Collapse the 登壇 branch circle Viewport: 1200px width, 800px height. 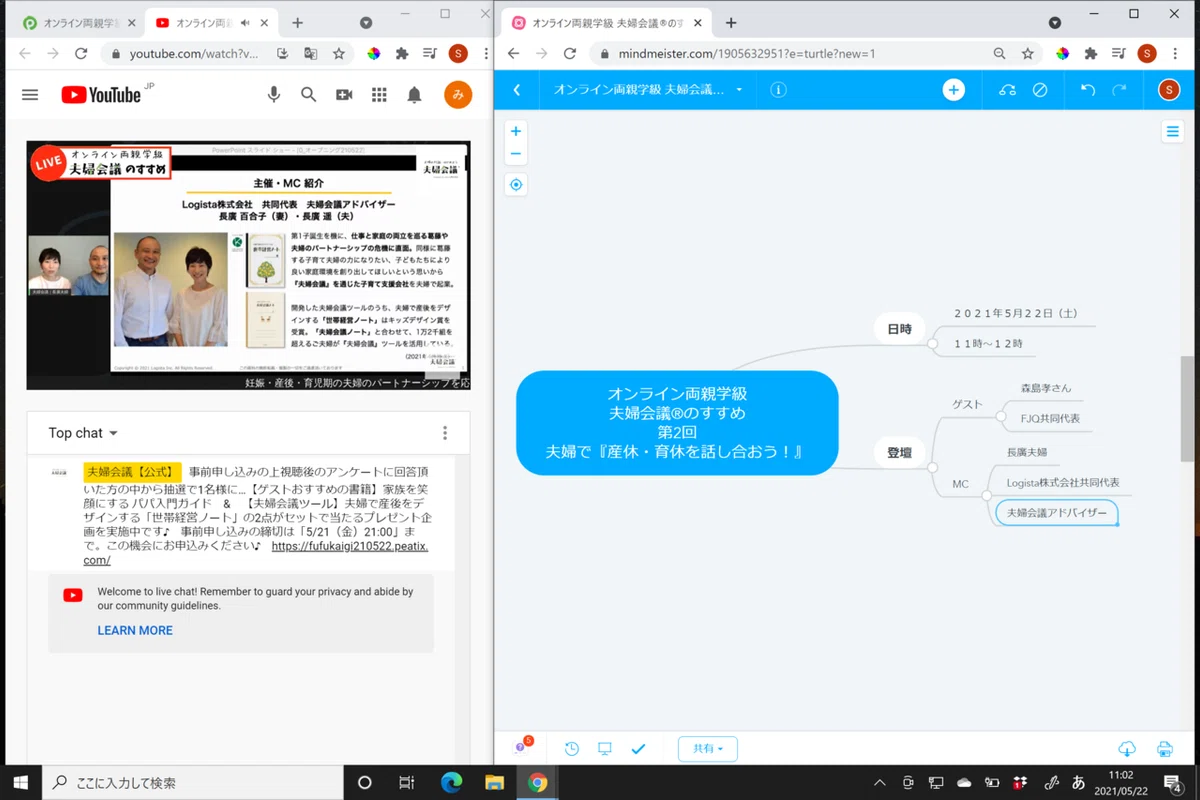pos(932,468)
